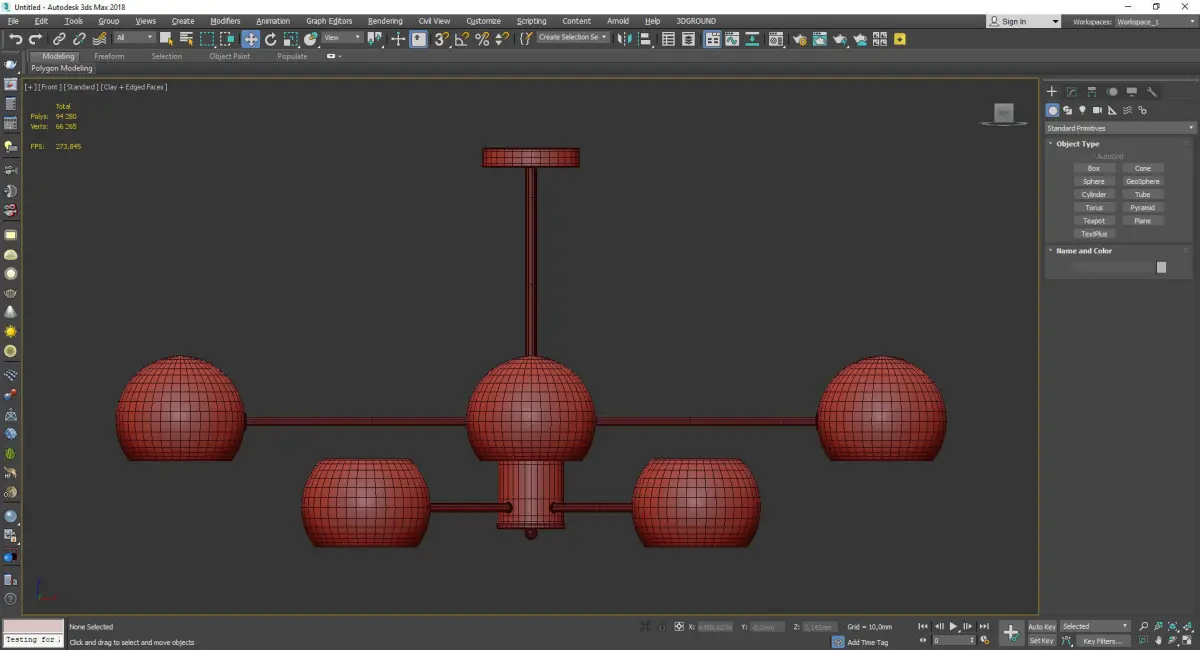Toggle Window/Crossing selection mode

tap(227, 39)
